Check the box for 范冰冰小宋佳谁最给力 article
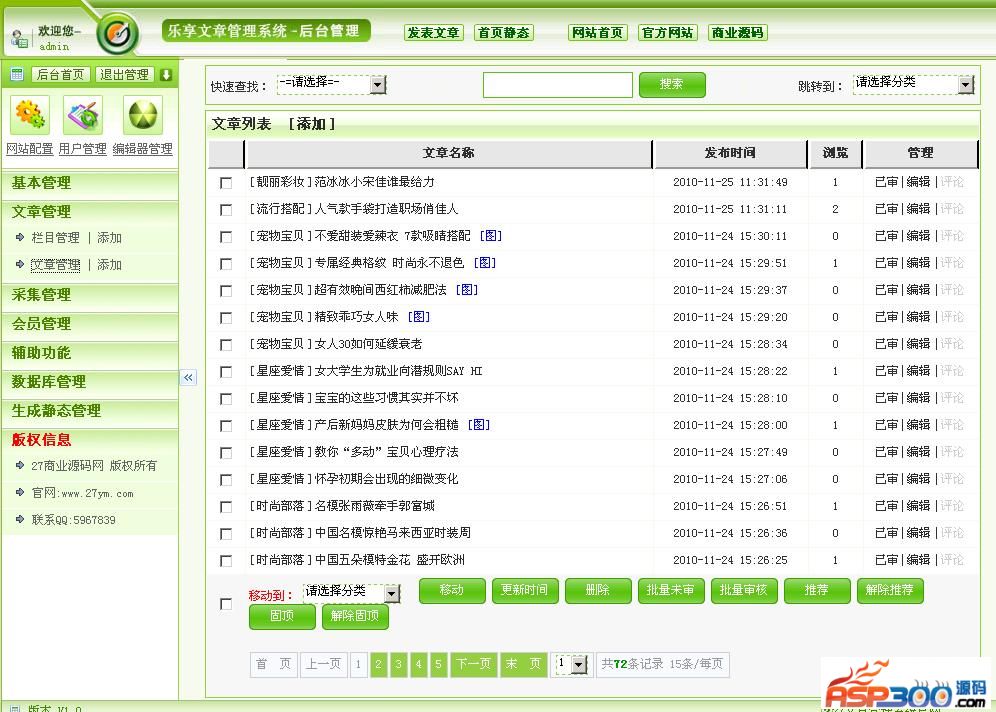The image size is (996, 712). 226,183
